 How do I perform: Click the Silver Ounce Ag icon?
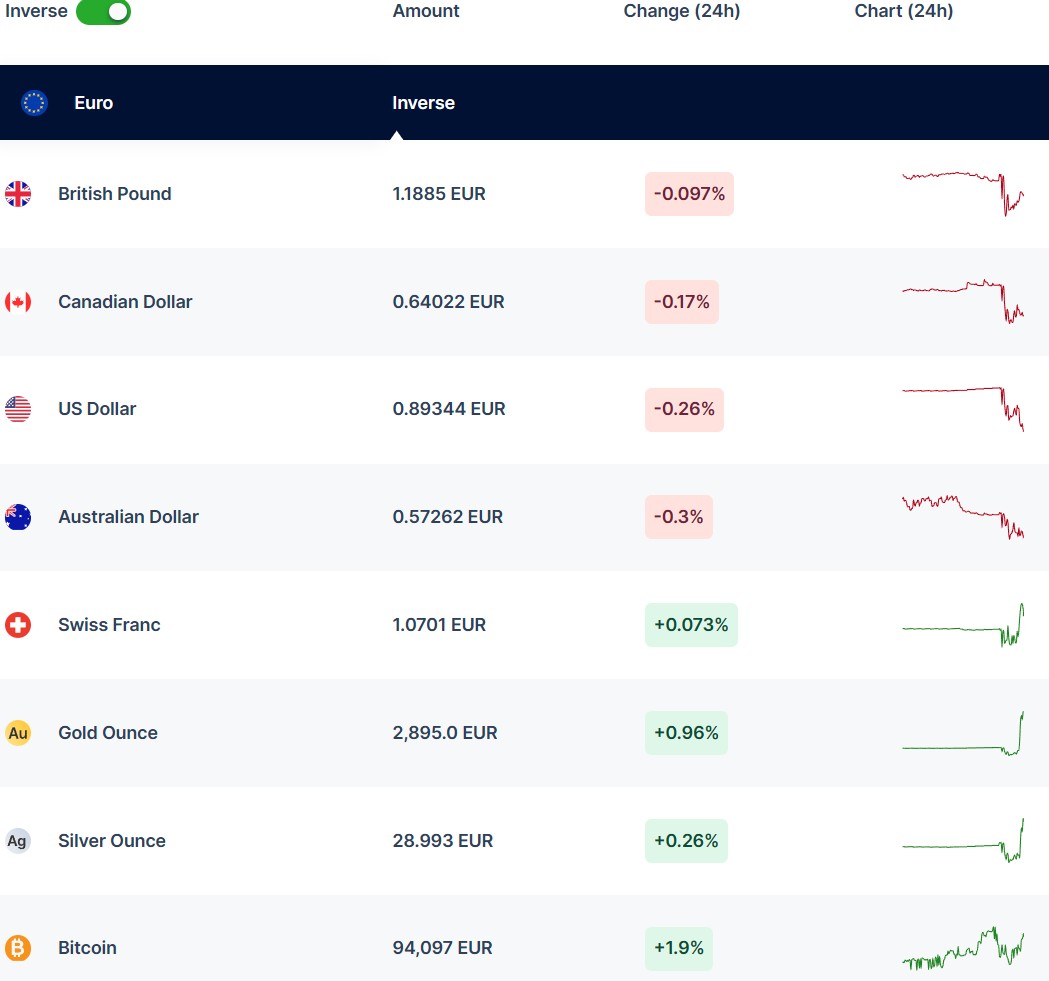point(18,841)
